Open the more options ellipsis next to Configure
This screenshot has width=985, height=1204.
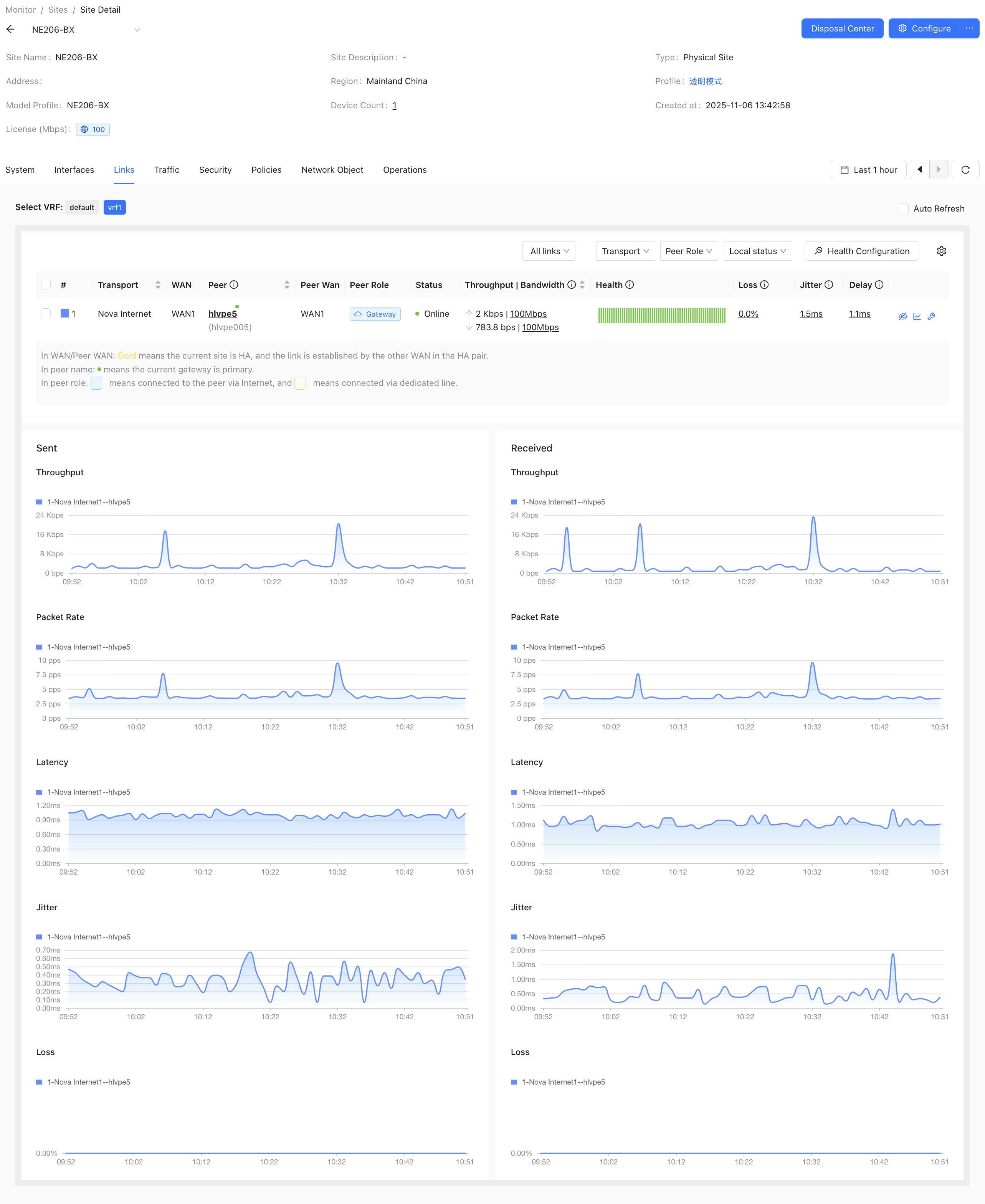point(969,28)
